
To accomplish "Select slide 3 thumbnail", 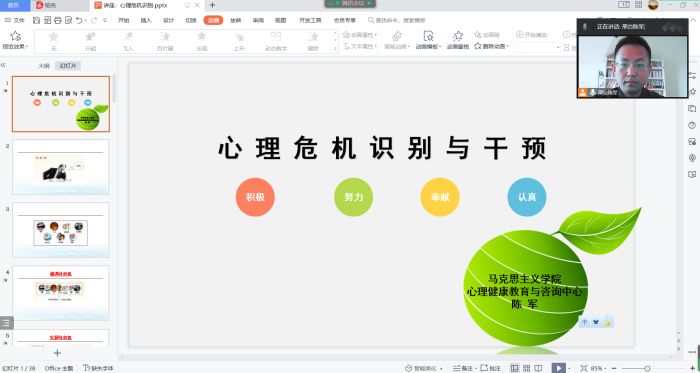I will click(61, 230).
